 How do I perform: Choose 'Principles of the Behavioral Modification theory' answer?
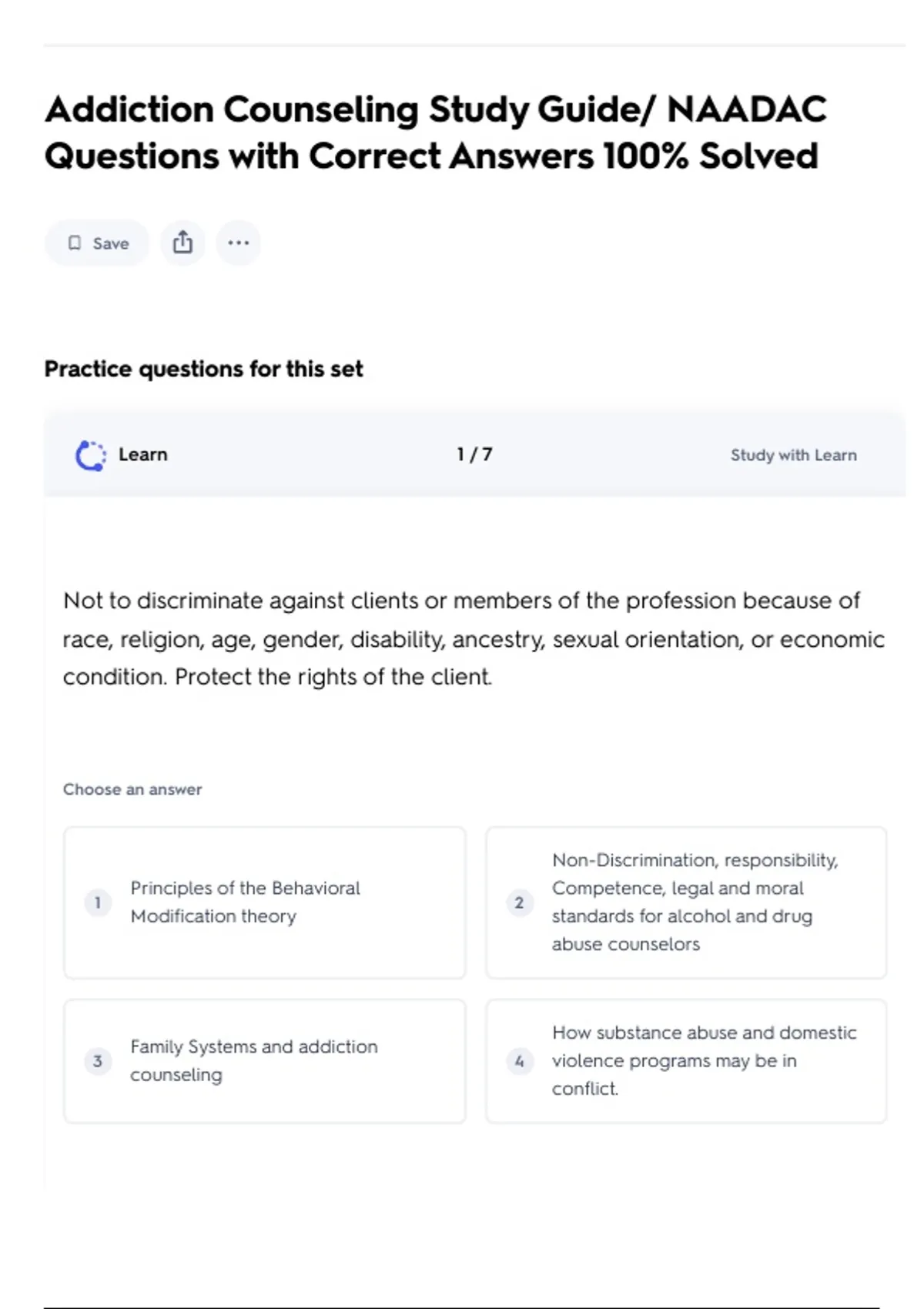tap(245, 902)
